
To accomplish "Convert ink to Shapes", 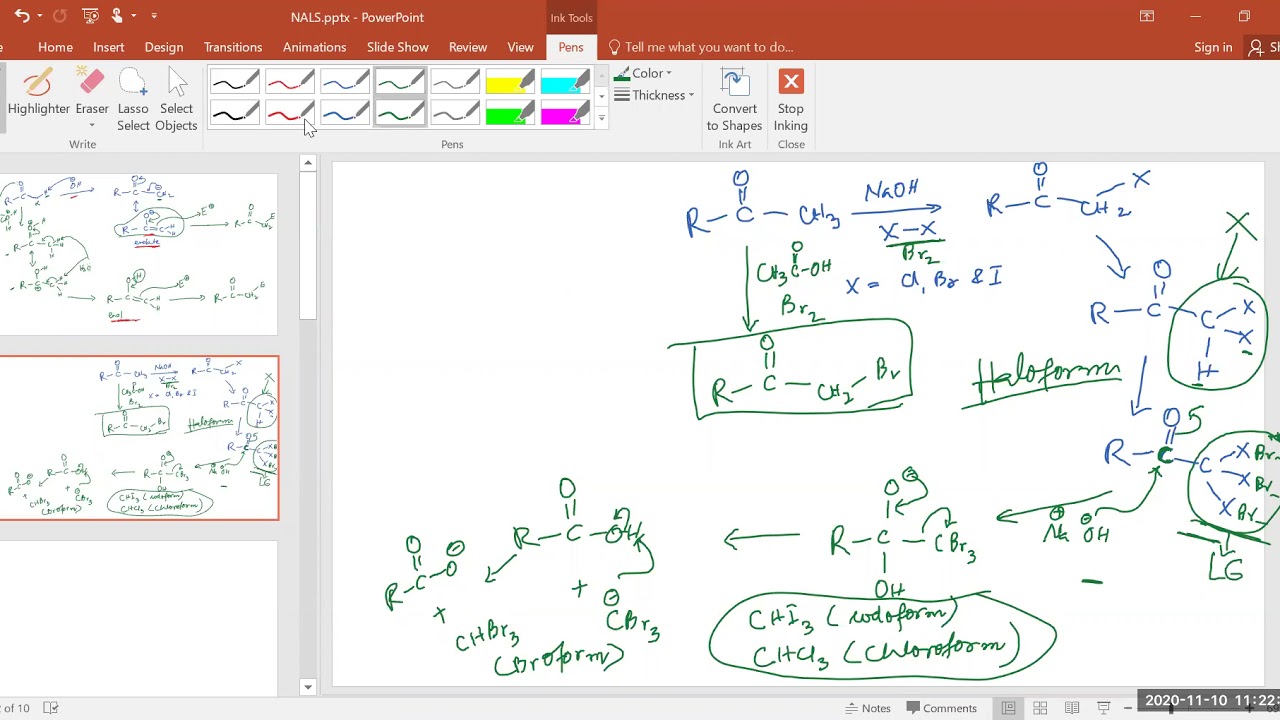I will [735, 100].
